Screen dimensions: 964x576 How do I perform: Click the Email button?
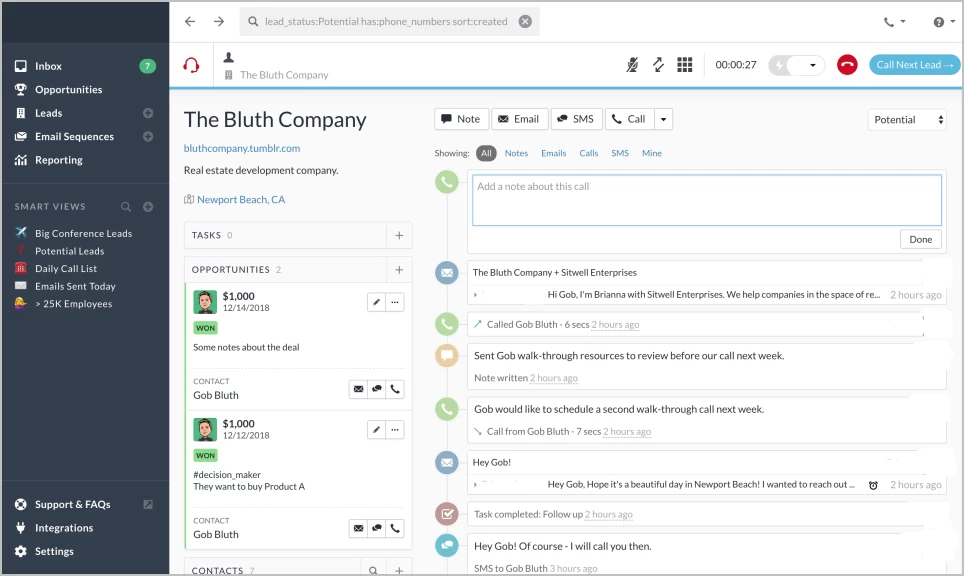(x=520, y=119)
